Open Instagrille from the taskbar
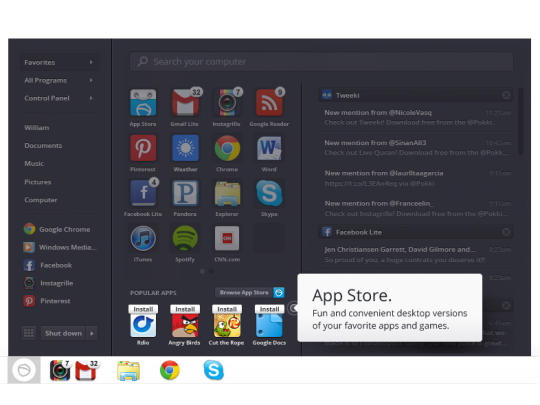 coord(60,370)
